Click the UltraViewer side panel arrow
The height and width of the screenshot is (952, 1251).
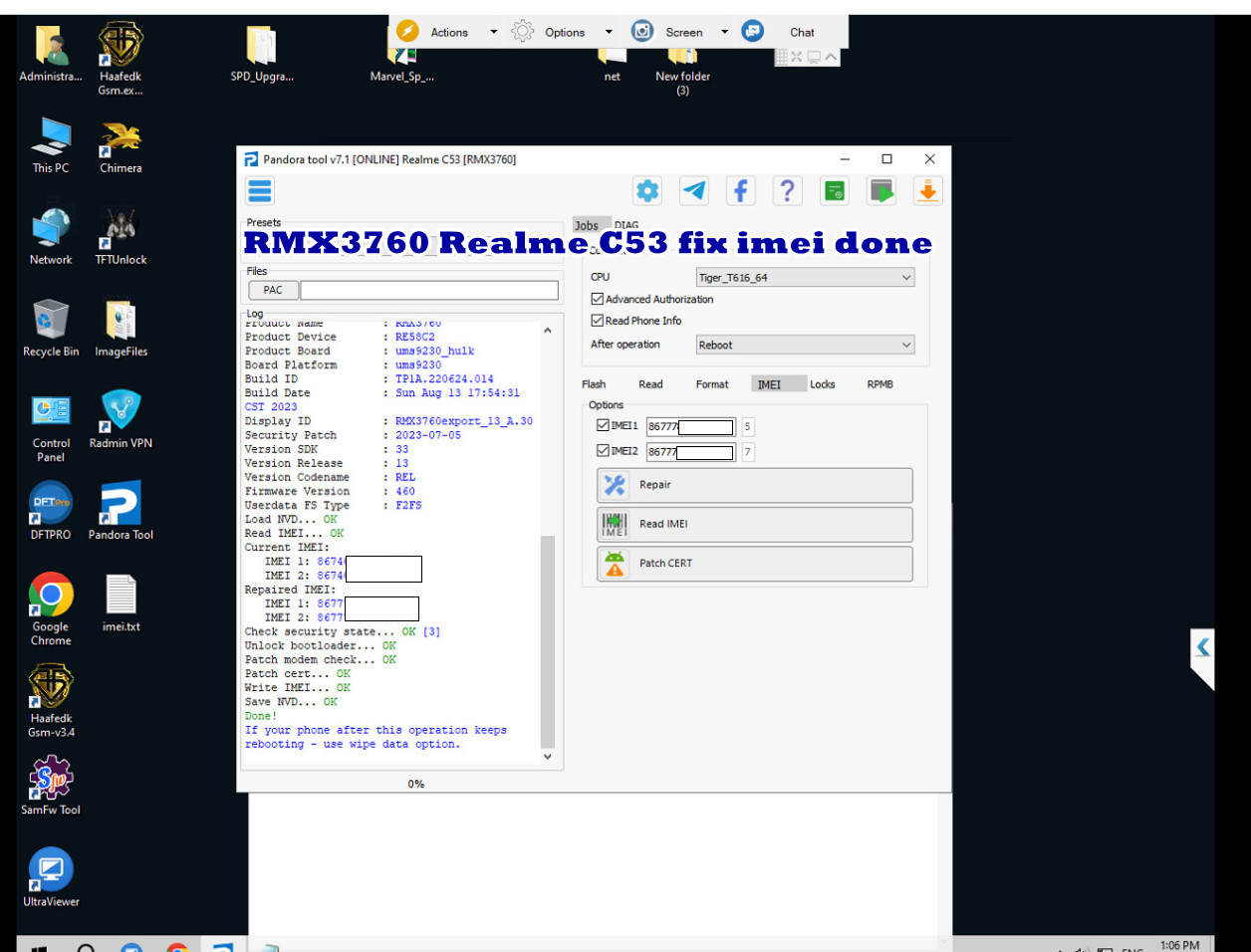1202,648
